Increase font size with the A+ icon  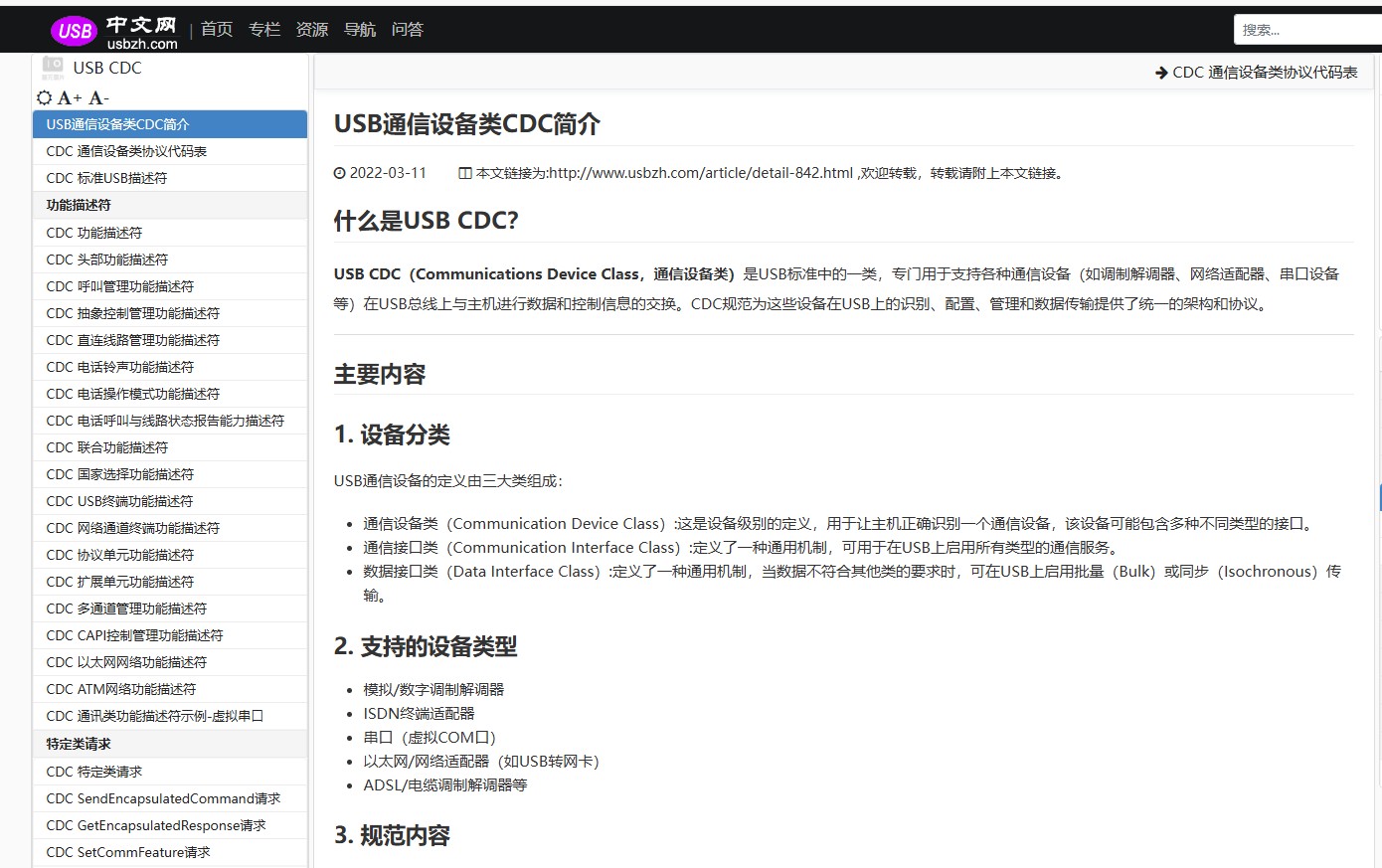(68, 97)
